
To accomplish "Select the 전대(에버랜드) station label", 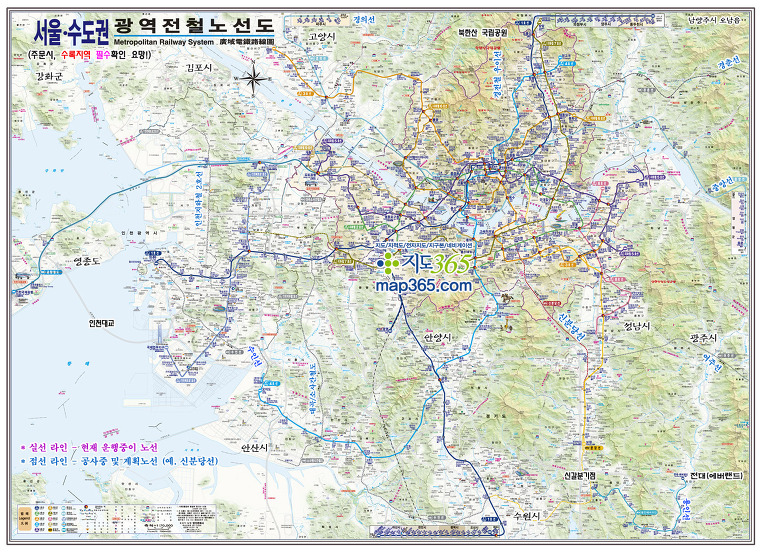I will 707,475.
